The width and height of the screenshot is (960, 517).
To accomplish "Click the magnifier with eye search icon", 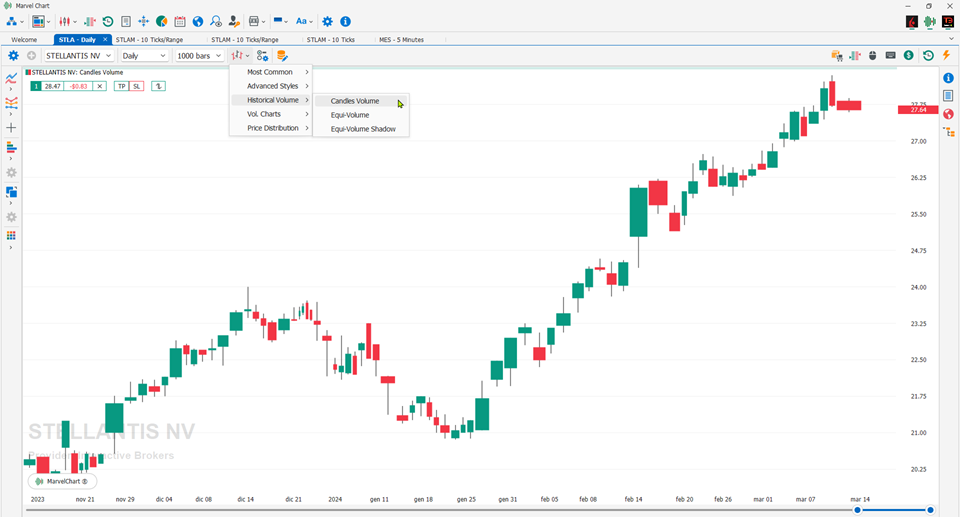I will [x=216, y=21].
